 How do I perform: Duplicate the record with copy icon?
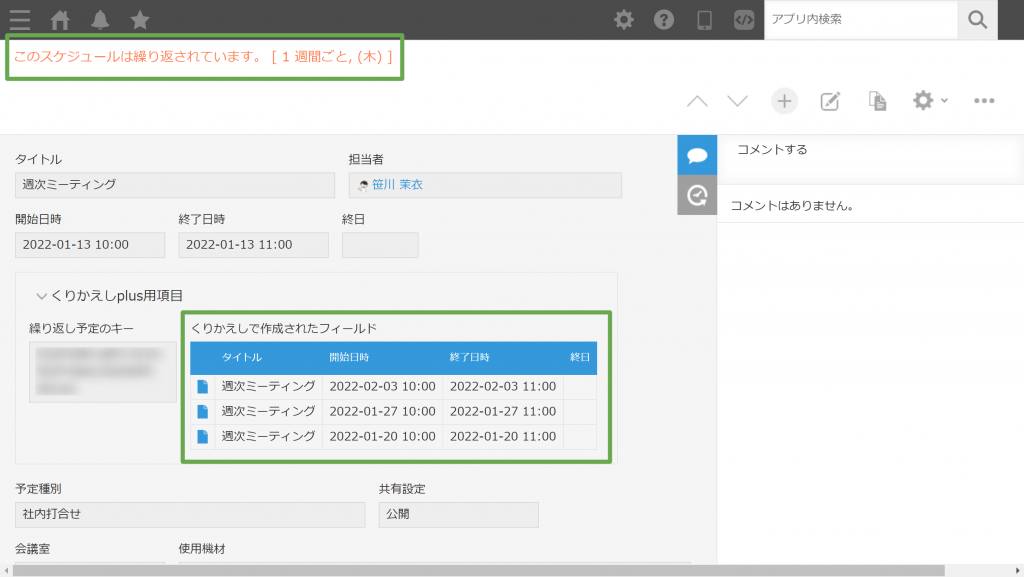(x=877, y=101)
